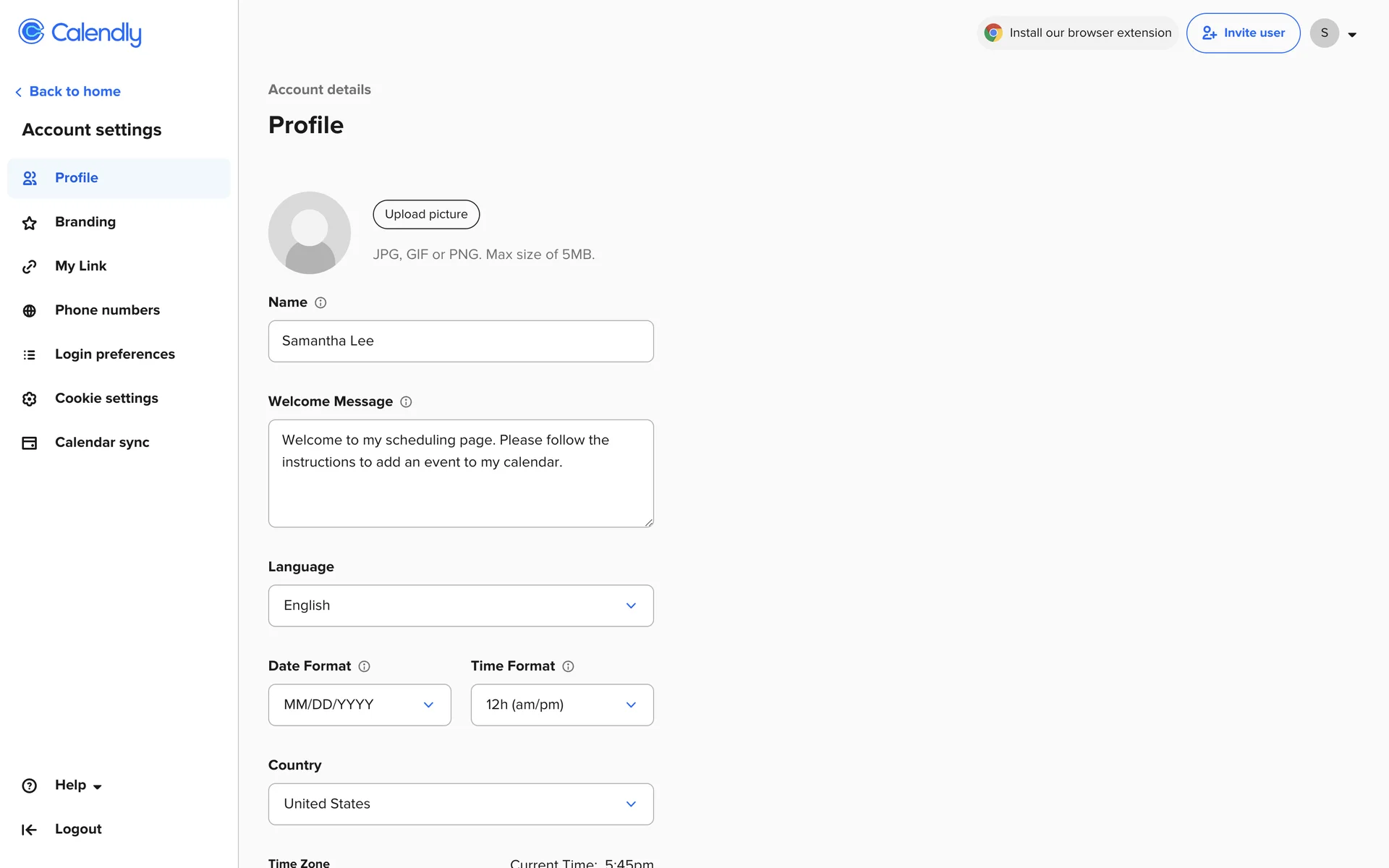
Task: Click the Logout arrow icon
Action: point(30,830)
